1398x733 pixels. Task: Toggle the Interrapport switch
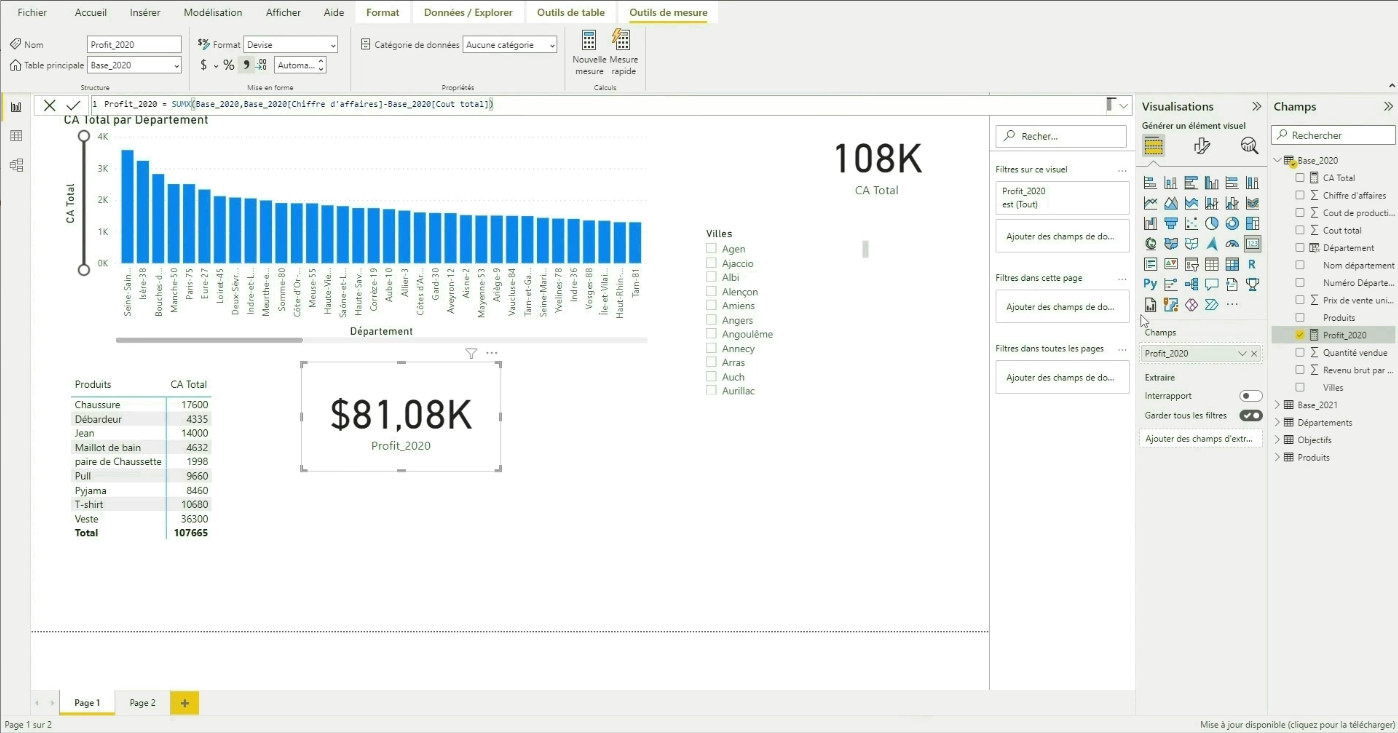coord(1250,396)
